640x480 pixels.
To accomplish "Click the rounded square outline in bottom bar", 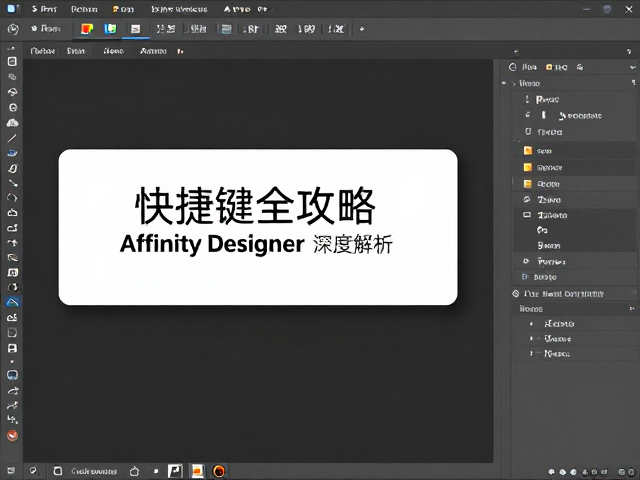I will (x=58, y=471).
